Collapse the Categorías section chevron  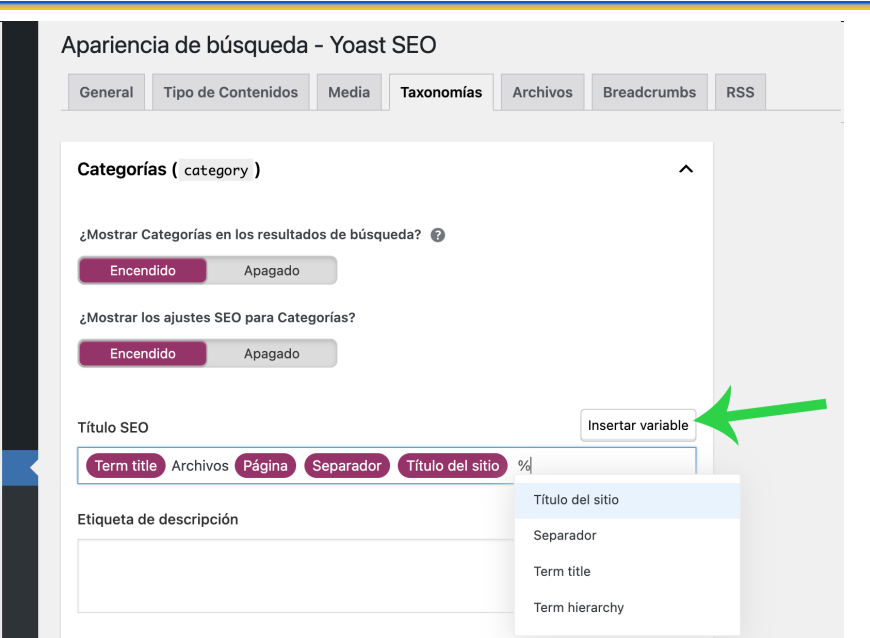(686, 169)
